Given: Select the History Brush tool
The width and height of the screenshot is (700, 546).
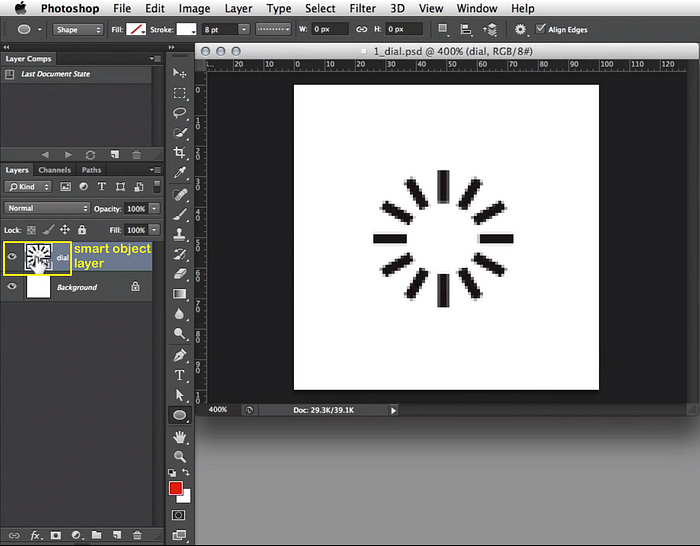Looking at the screenshot, I should (x=179, y=254).
